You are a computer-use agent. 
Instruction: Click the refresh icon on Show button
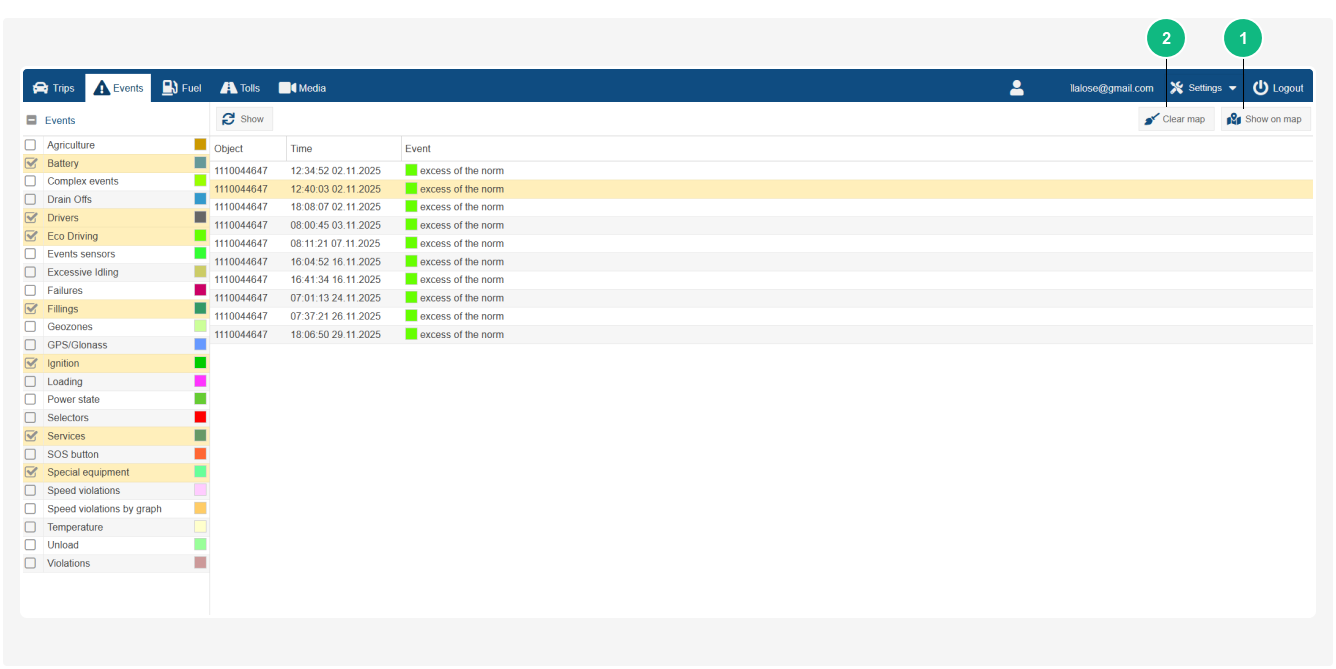point(229,119)
